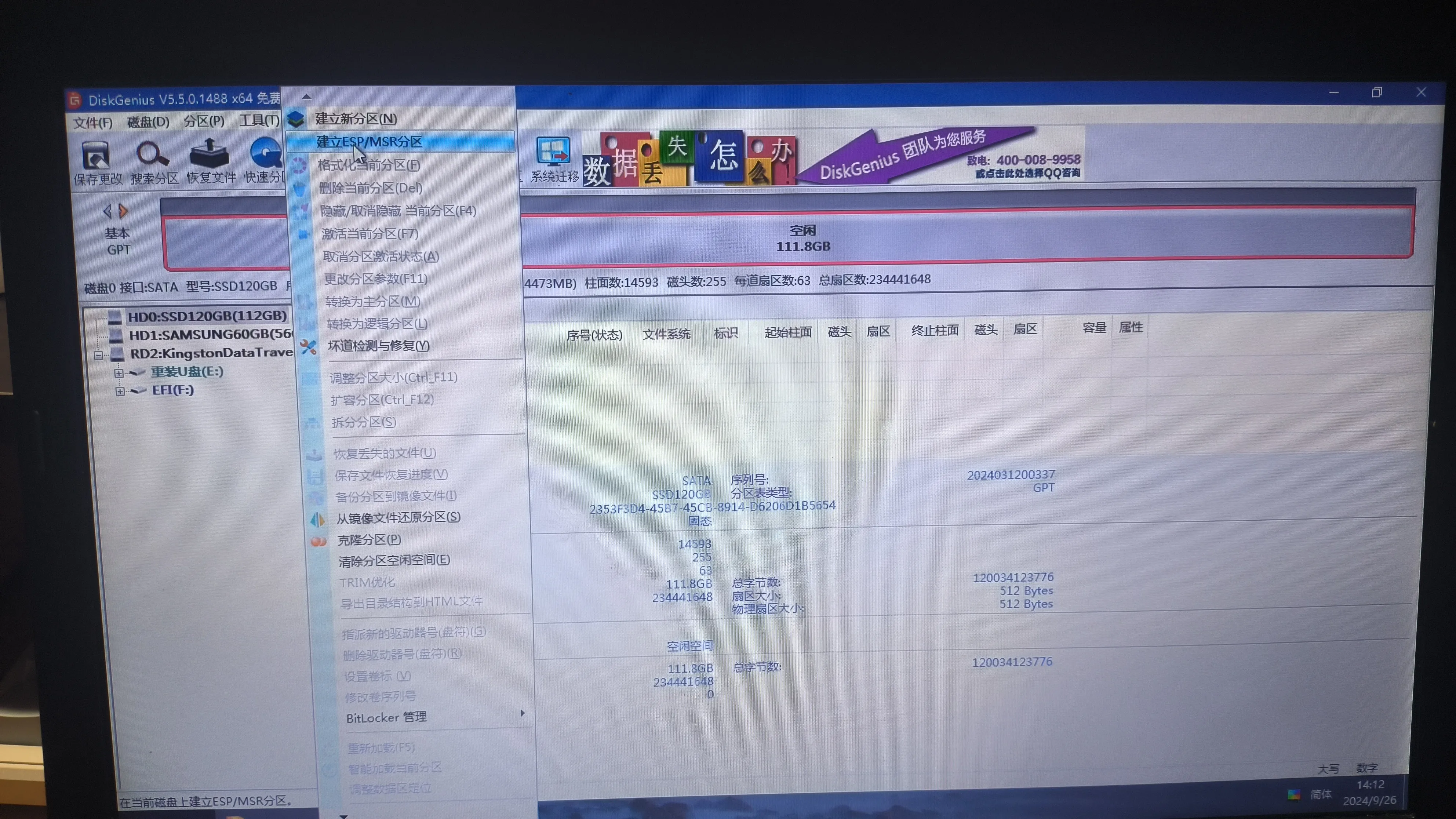
Task: Open the 分区(P) menu
Action: click(x=204, y=121)
